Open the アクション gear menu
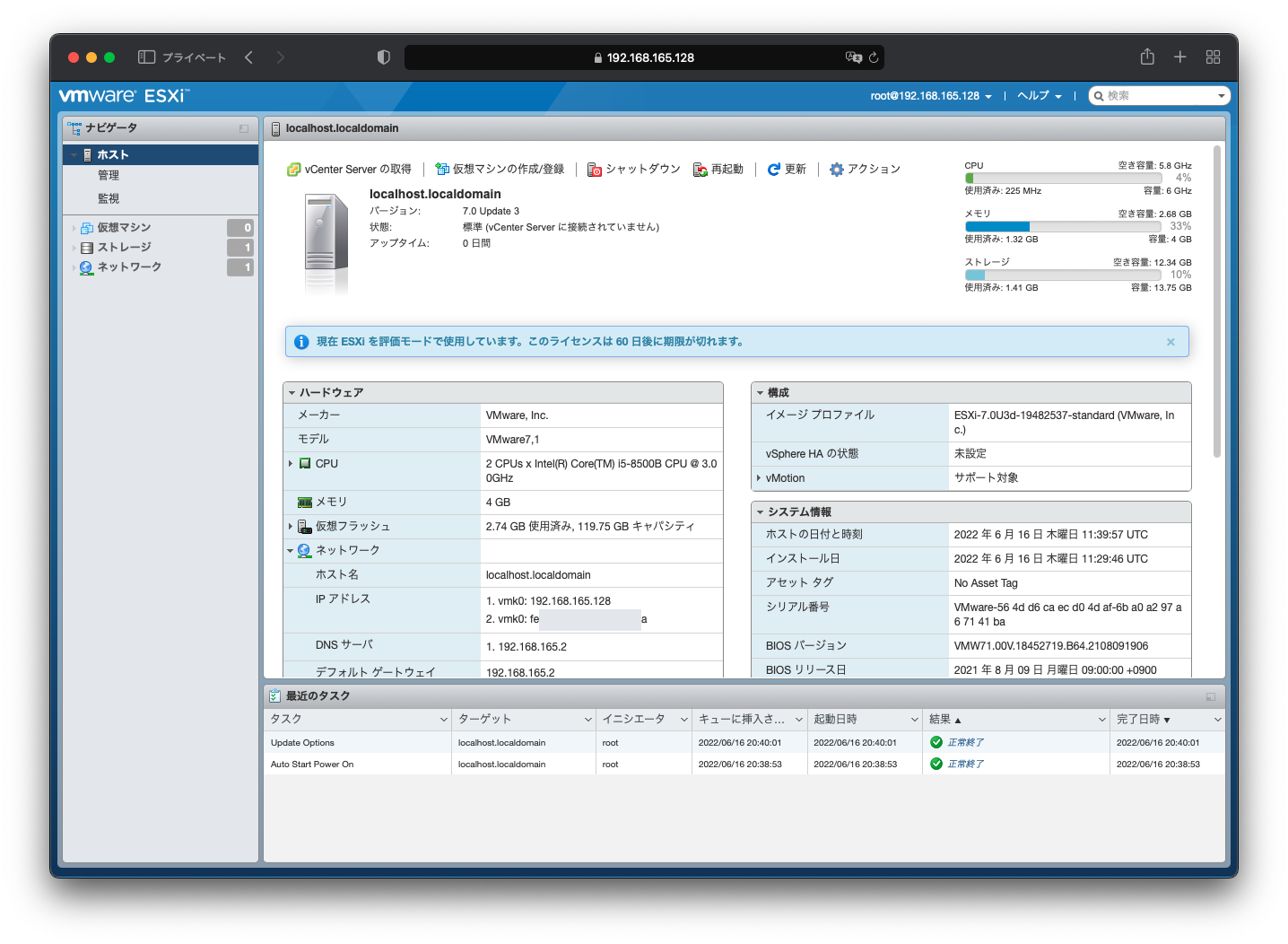 tap(837, 170)
